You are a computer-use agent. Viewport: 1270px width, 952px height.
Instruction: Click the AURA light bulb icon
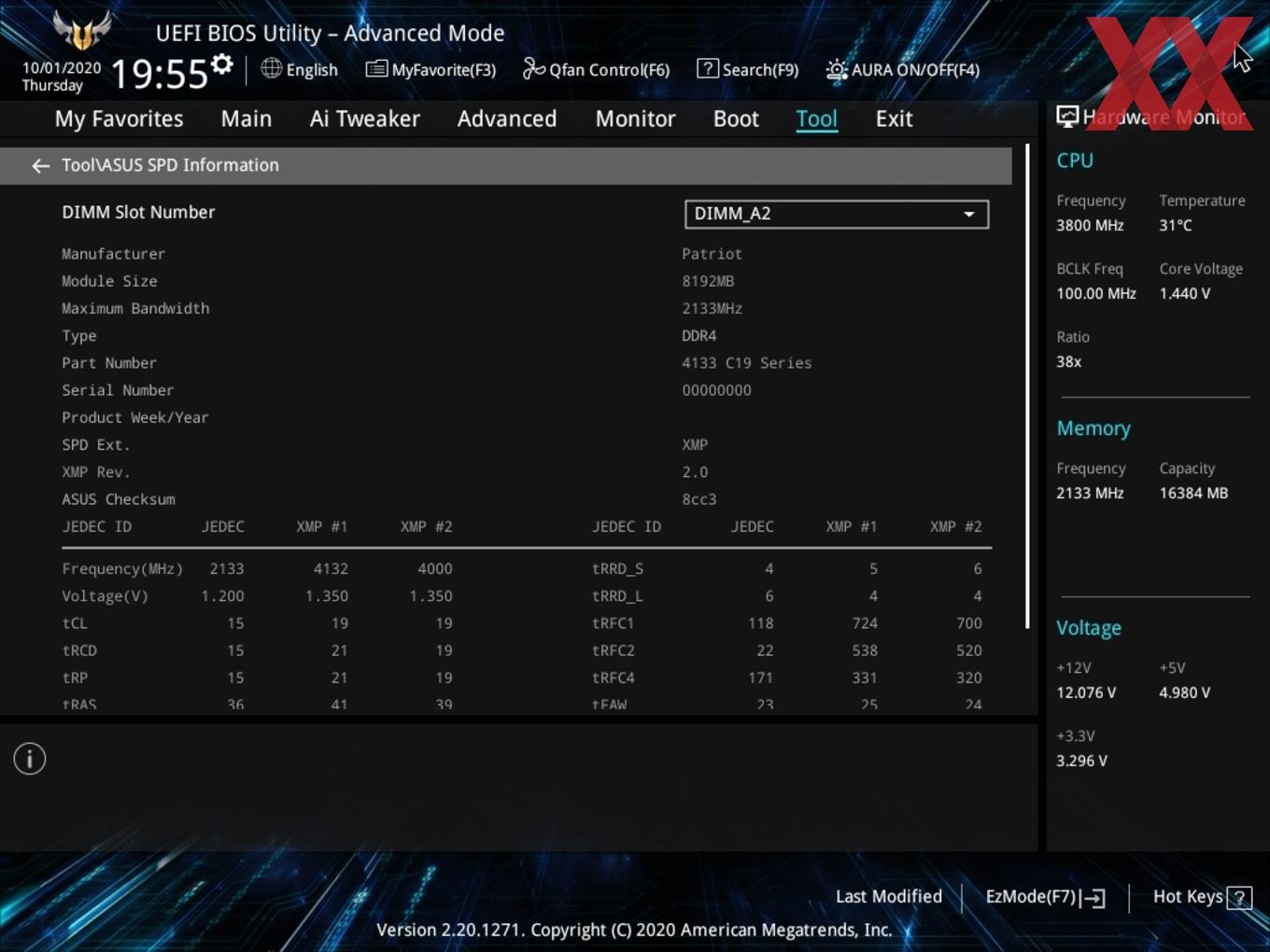coord(837,69)
